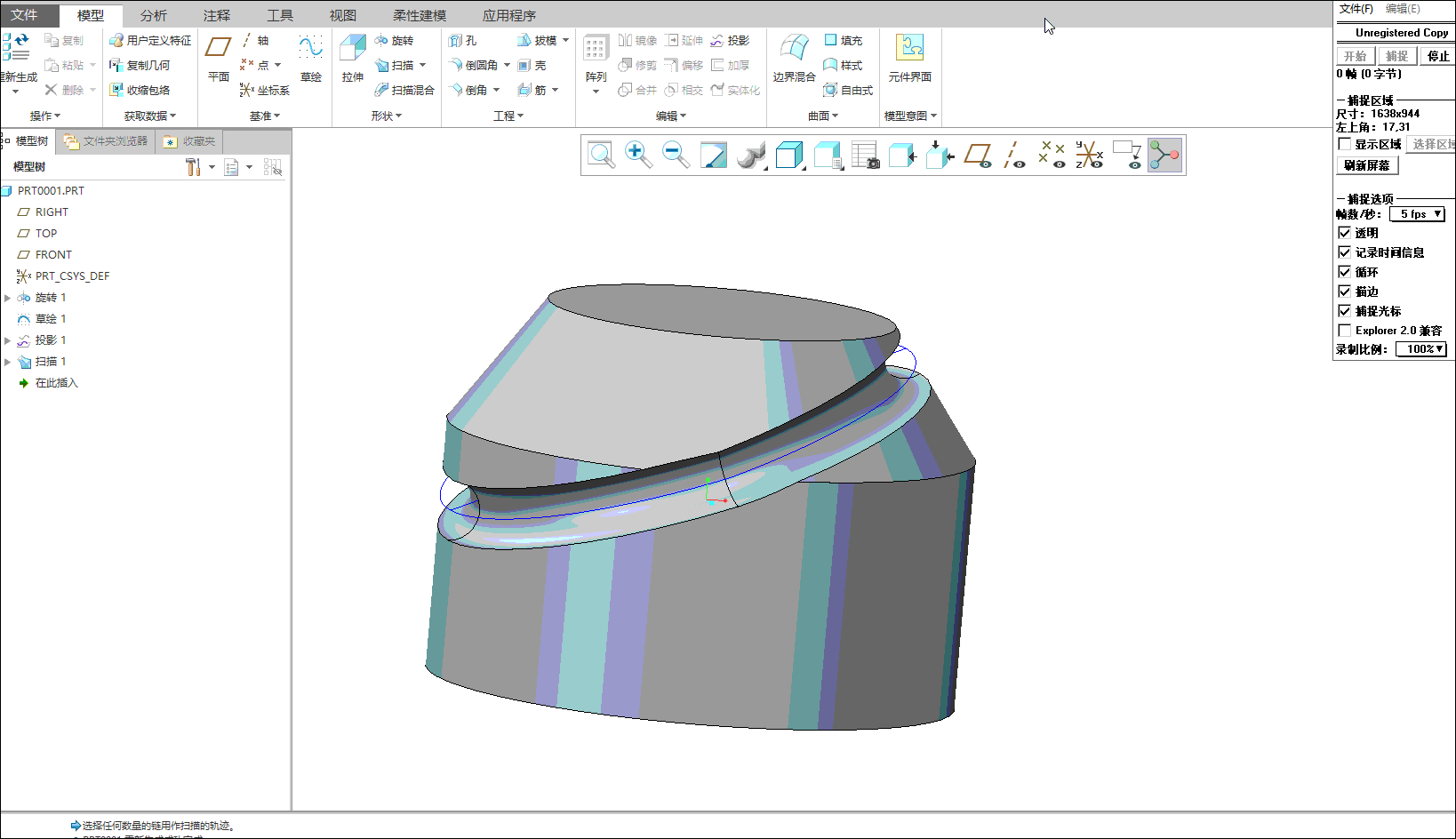The width and height of the screenshot is (1456, 839).
Task: Select the 壳 (Shell) tool
Action: (x=532, y=66)
